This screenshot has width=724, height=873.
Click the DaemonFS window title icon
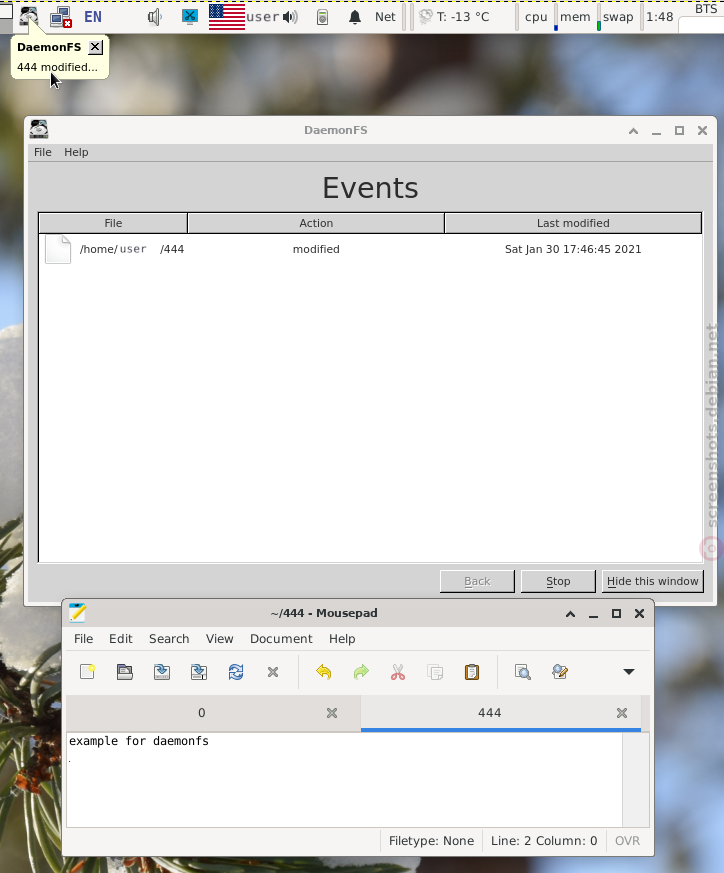pyautogui.click(x=39, y=129)
